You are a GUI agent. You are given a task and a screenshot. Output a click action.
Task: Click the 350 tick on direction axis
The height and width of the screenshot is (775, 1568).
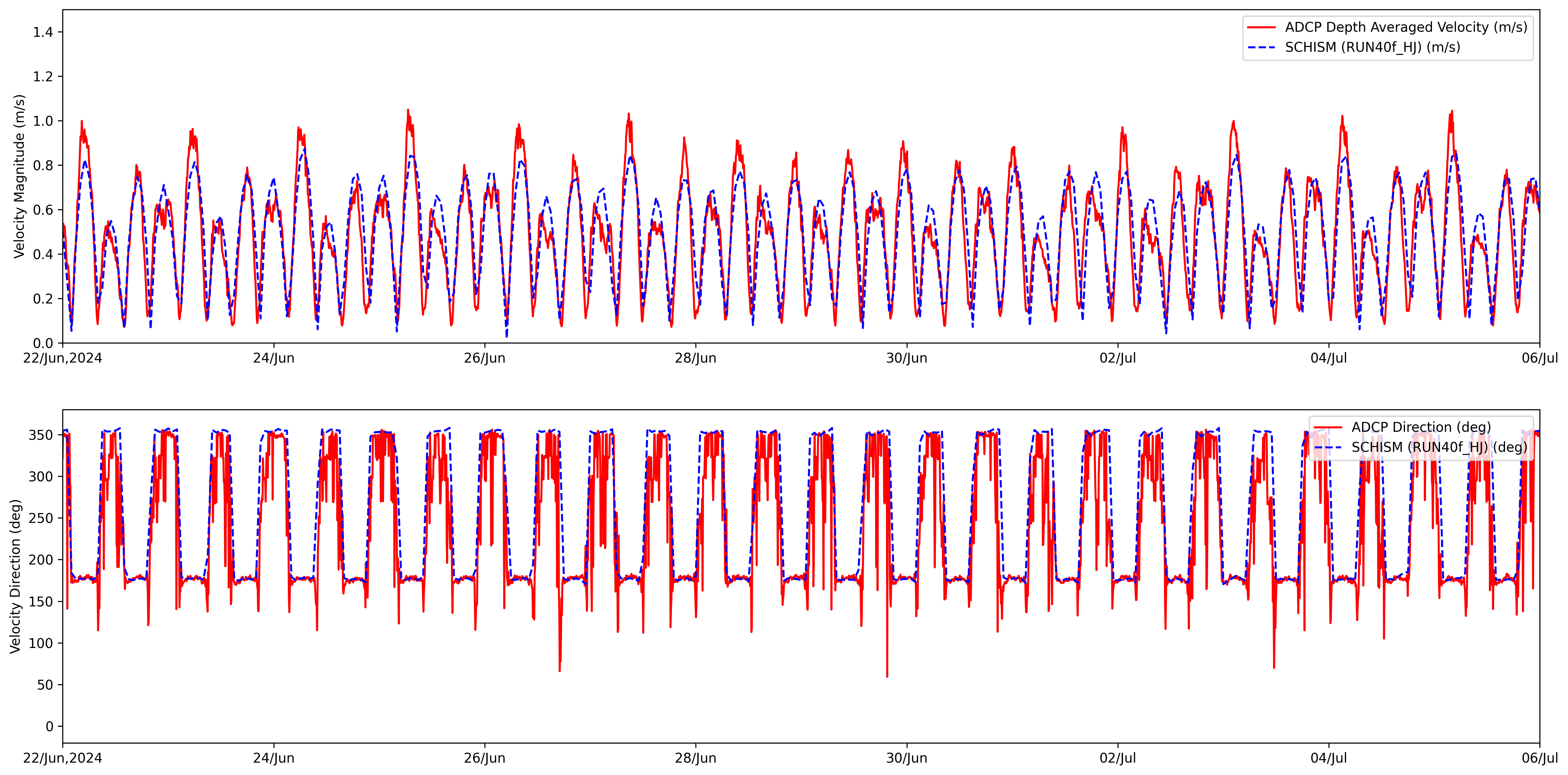coord(41,436)
